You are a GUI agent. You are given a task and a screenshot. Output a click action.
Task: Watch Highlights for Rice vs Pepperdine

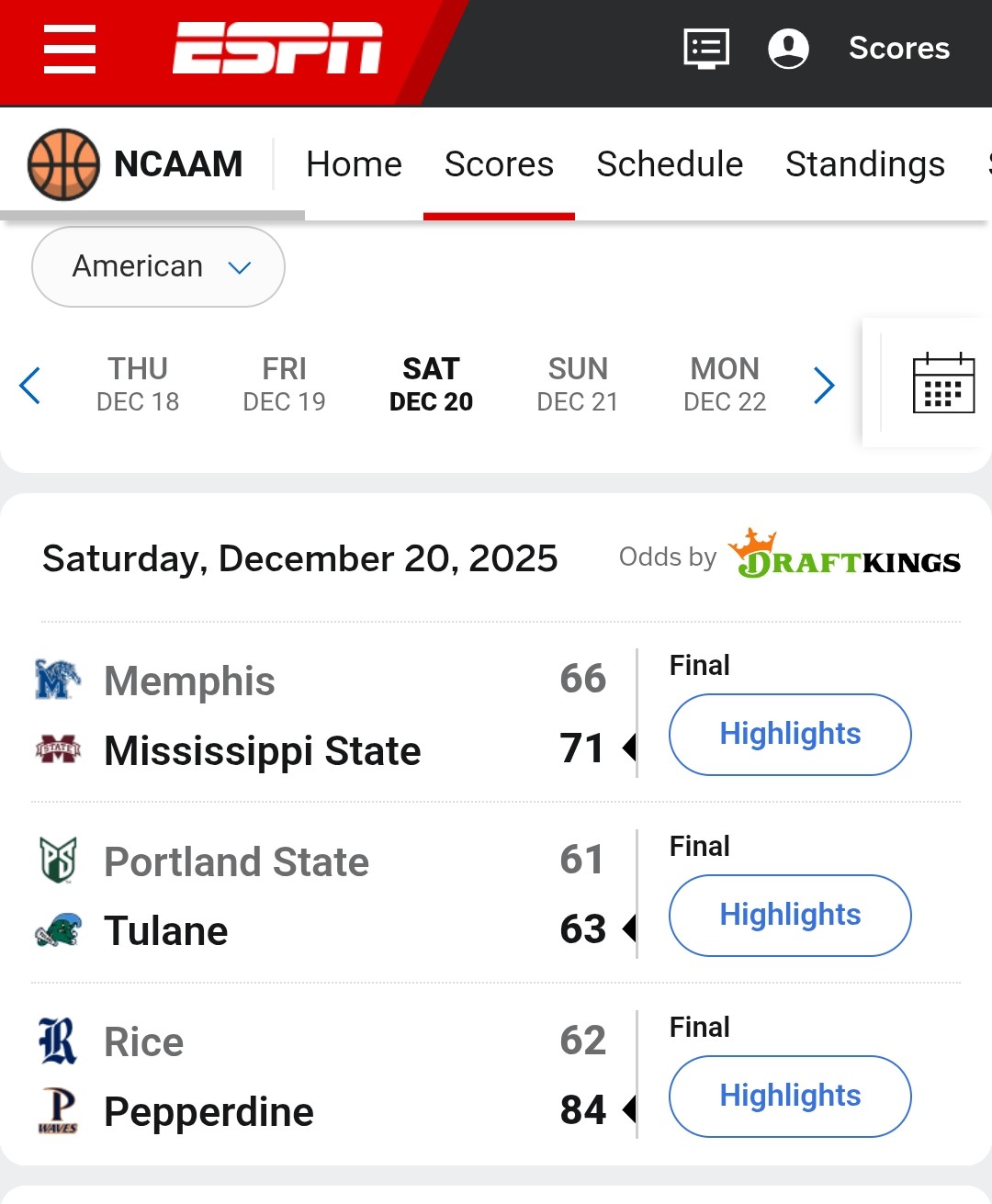[790, 1097]
